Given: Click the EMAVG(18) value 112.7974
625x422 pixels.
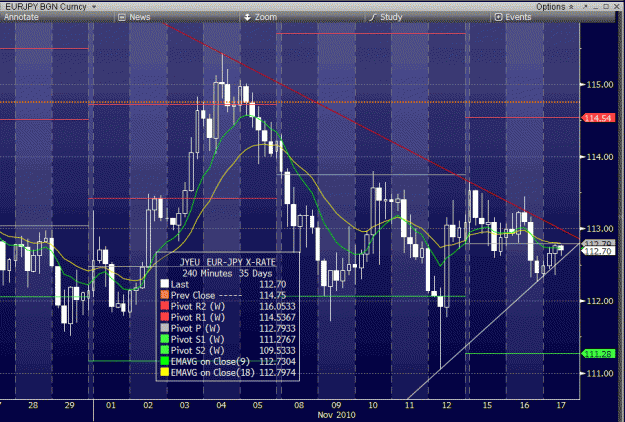Looking at the screenshot, I should click(277, 373).
